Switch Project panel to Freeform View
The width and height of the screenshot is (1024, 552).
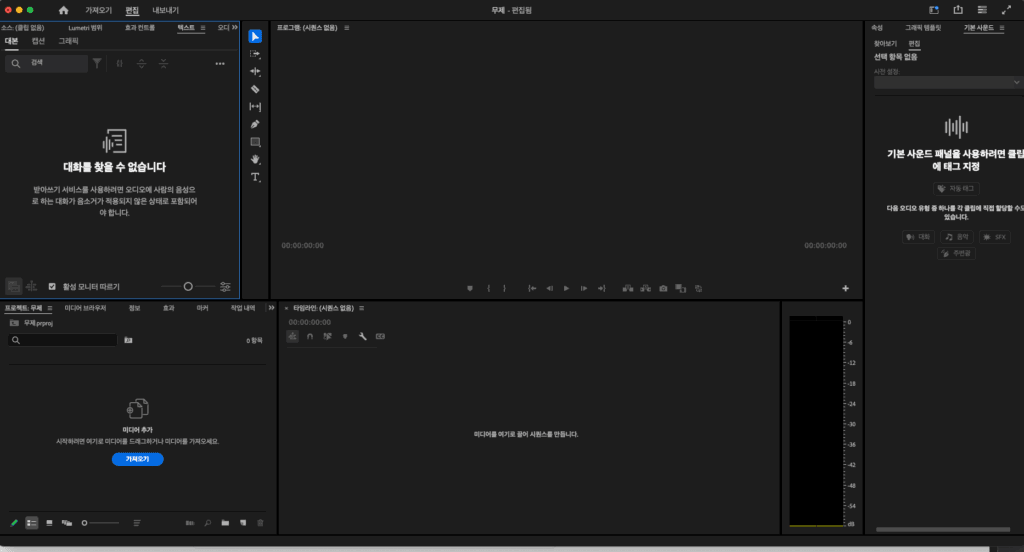coord(67,523)
